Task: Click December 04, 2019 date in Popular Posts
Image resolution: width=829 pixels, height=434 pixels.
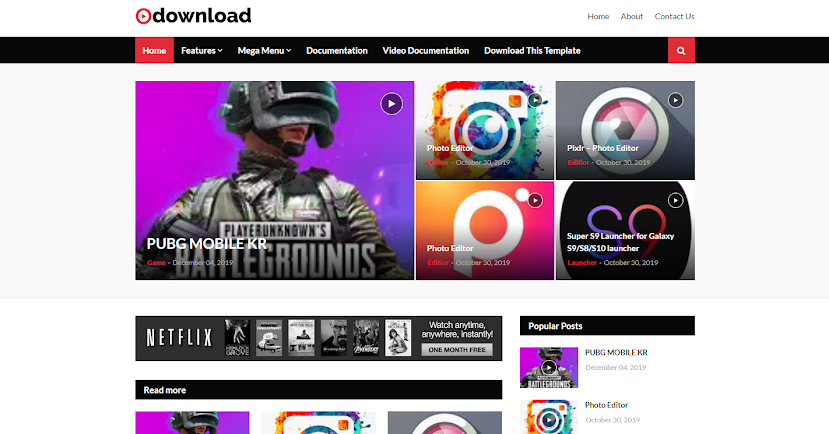Action: [x=615, y=367]
